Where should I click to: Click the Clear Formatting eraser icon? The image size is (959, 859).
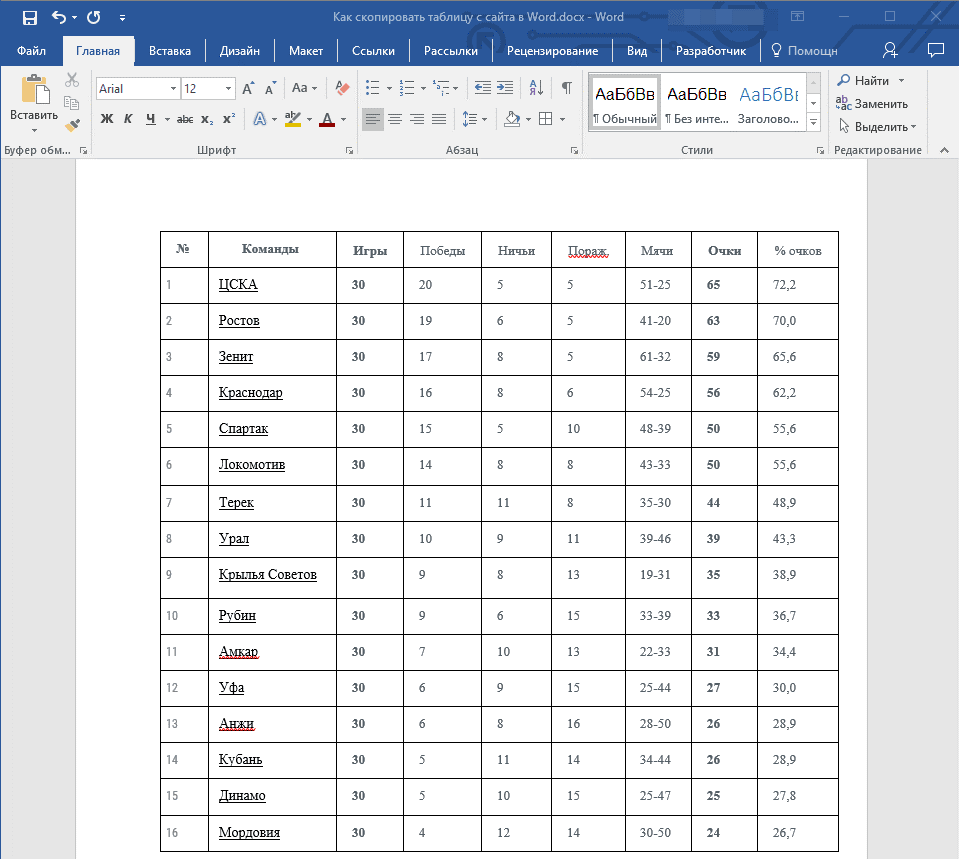pos(343,88)
